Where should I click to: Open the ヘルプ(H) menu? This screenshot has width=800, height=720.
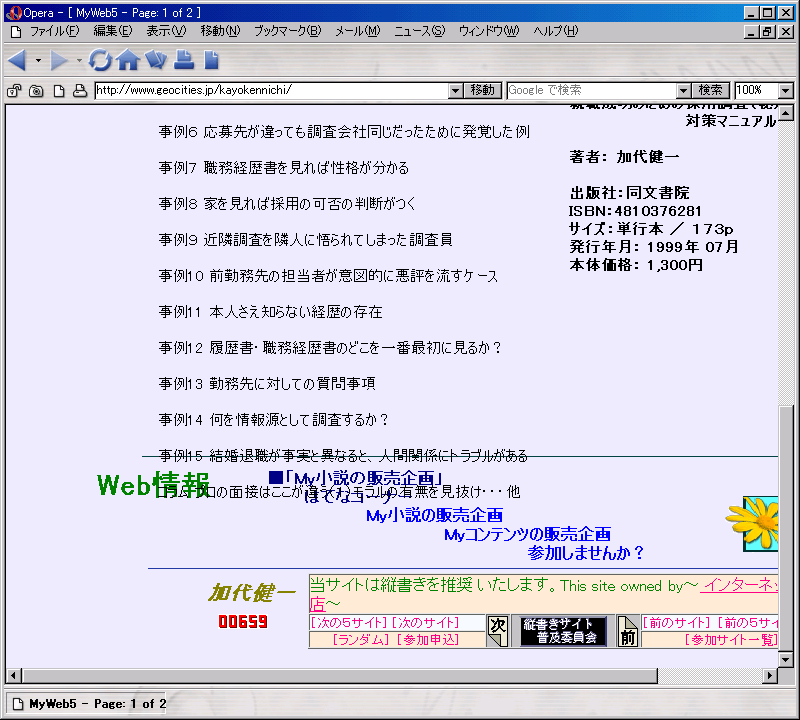(556, 31)
